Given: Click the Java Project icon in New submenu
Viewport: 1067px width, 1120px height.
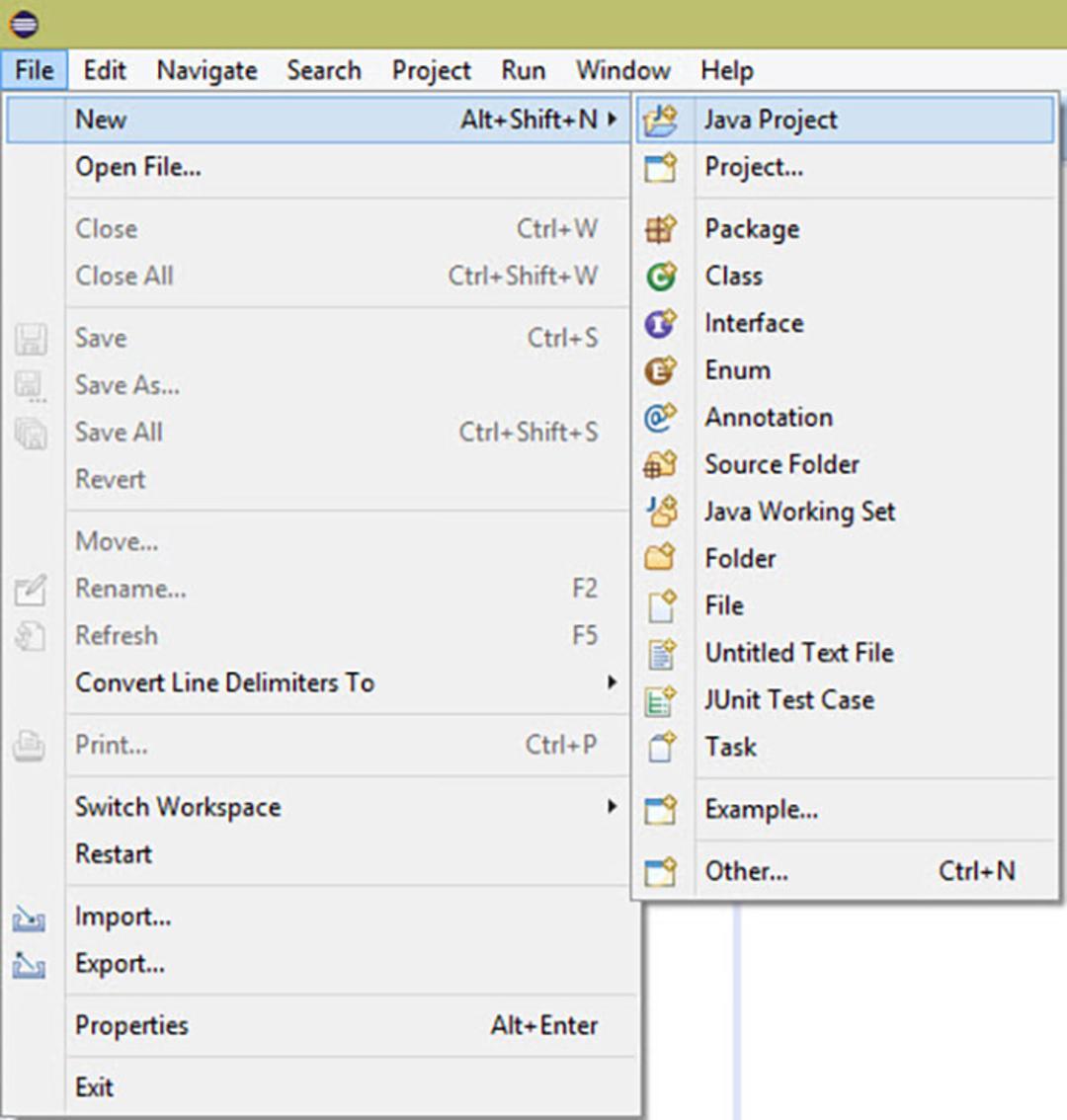Looking at the screenshot, I should click(660, 120).
